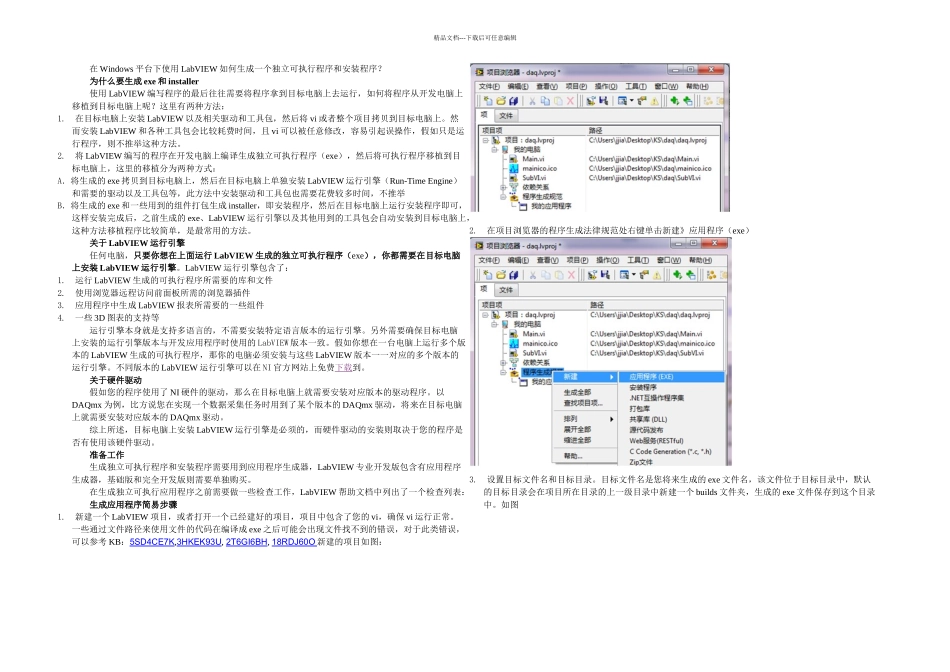Screen dimensions: 950x672
Task: Open 文件(F) menu in the menu-free project window
Action: [x=489, y=87]
